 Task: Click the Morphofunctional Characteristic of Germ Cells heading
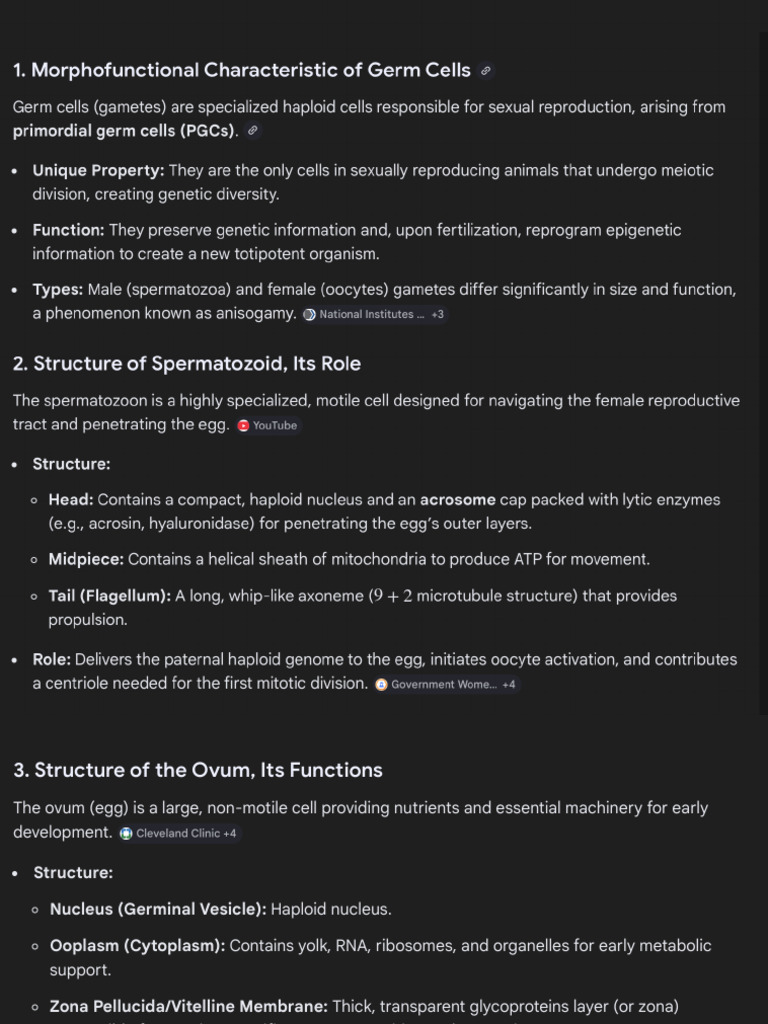coord(242,71)
